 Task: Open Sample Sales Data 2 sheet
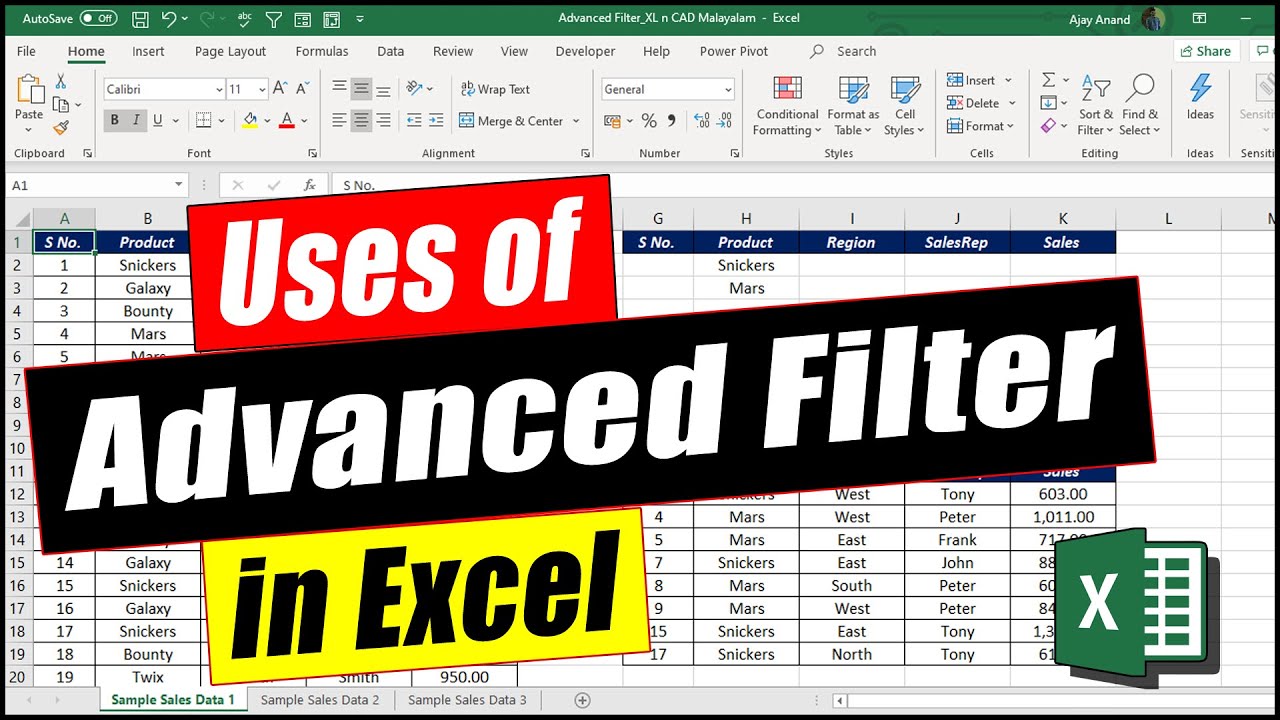click(320, 700)
